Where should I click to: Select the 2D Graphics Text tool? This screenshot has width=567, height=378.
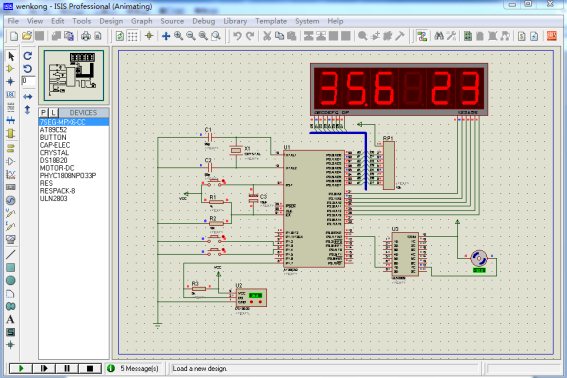[10, 319]
